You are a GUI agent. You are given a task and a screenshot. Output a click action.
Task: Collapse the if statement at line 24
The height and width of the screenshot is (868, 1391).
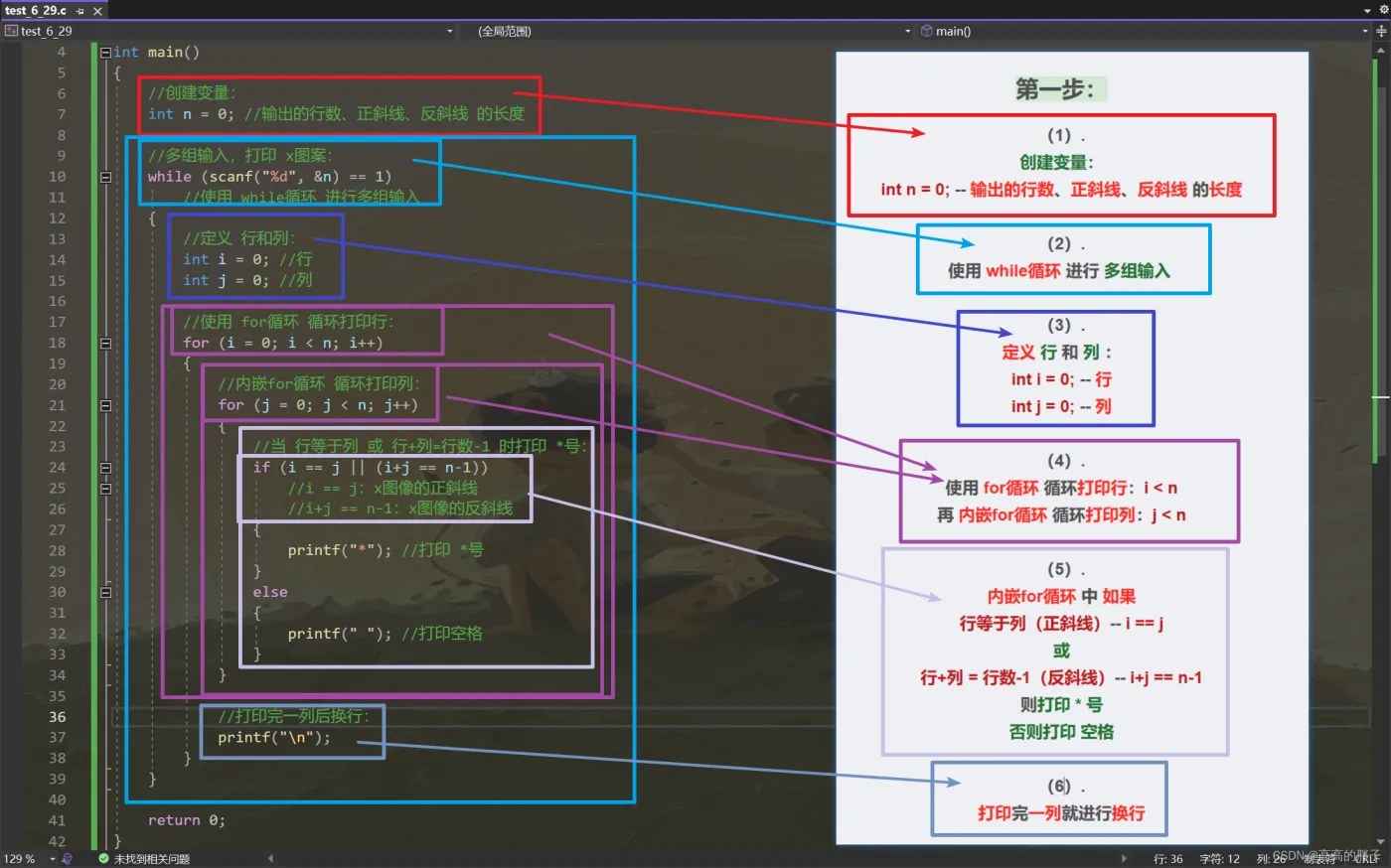pyautogui.click(x=105, y=468)
